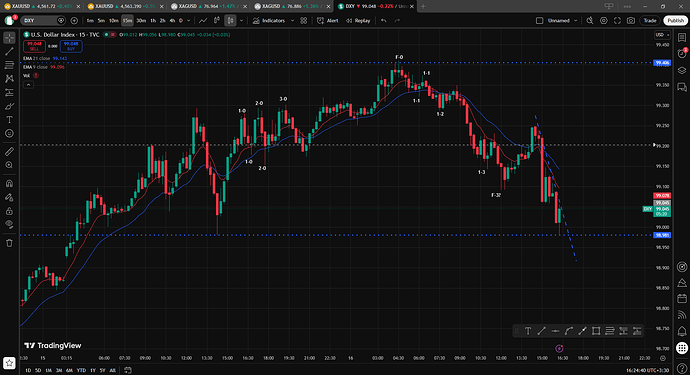Open a new tab with plus button
Viewport: 690px width, 375px height.
423,6
